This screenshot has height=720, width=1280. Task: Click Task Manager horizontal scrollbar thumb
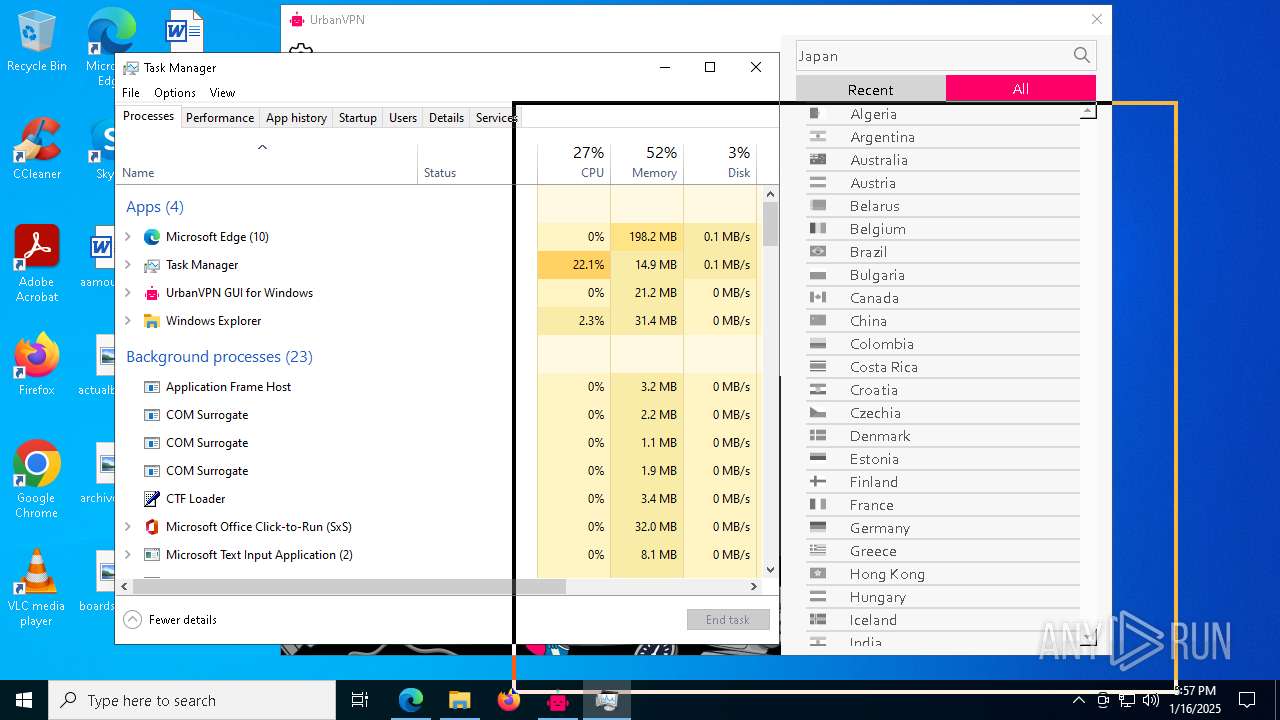349,586
